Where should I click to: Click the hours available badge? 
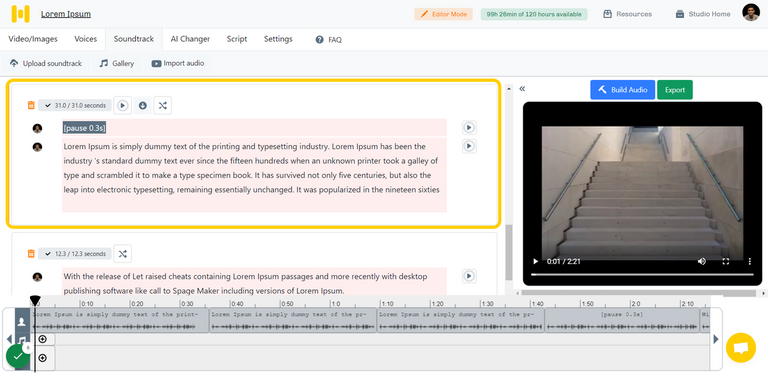pos(534,14)
